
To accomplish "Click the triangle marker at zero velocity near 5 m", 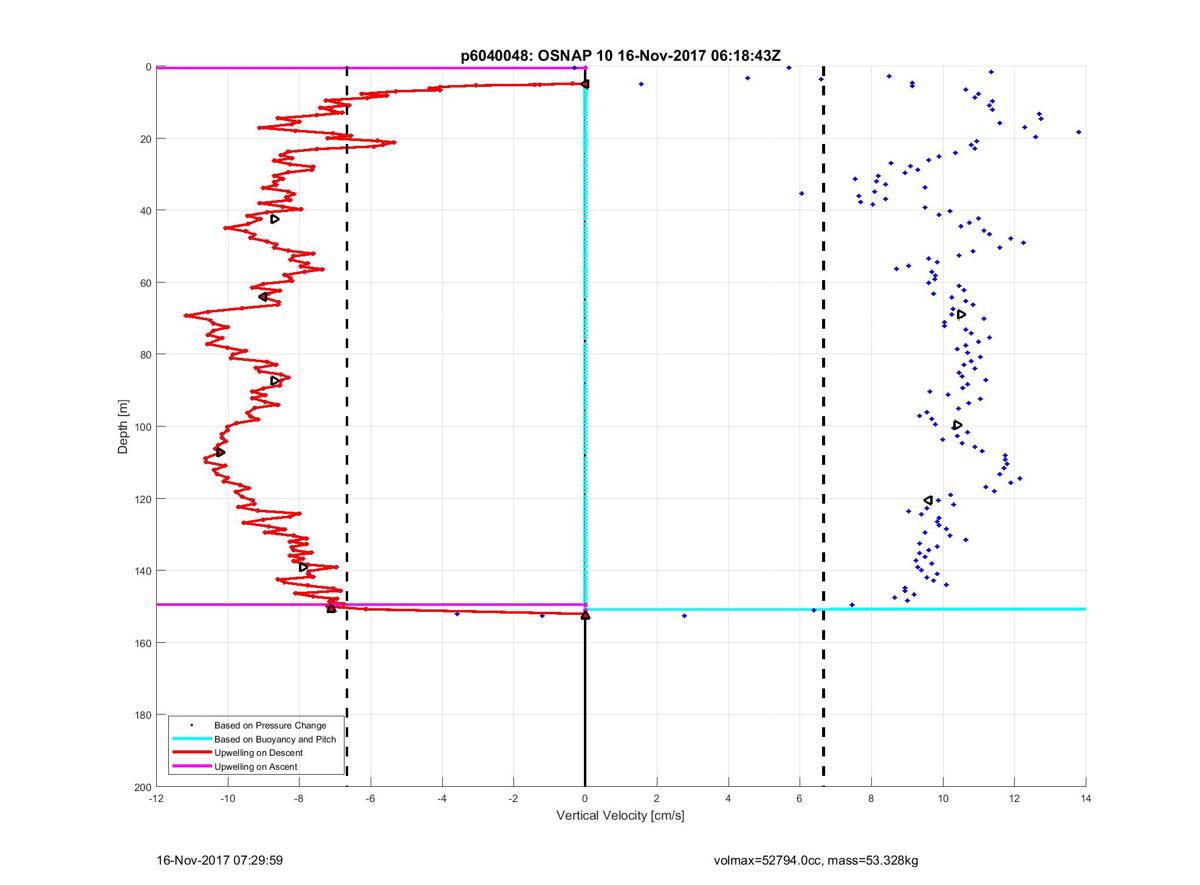I will [x=585, y=84].
